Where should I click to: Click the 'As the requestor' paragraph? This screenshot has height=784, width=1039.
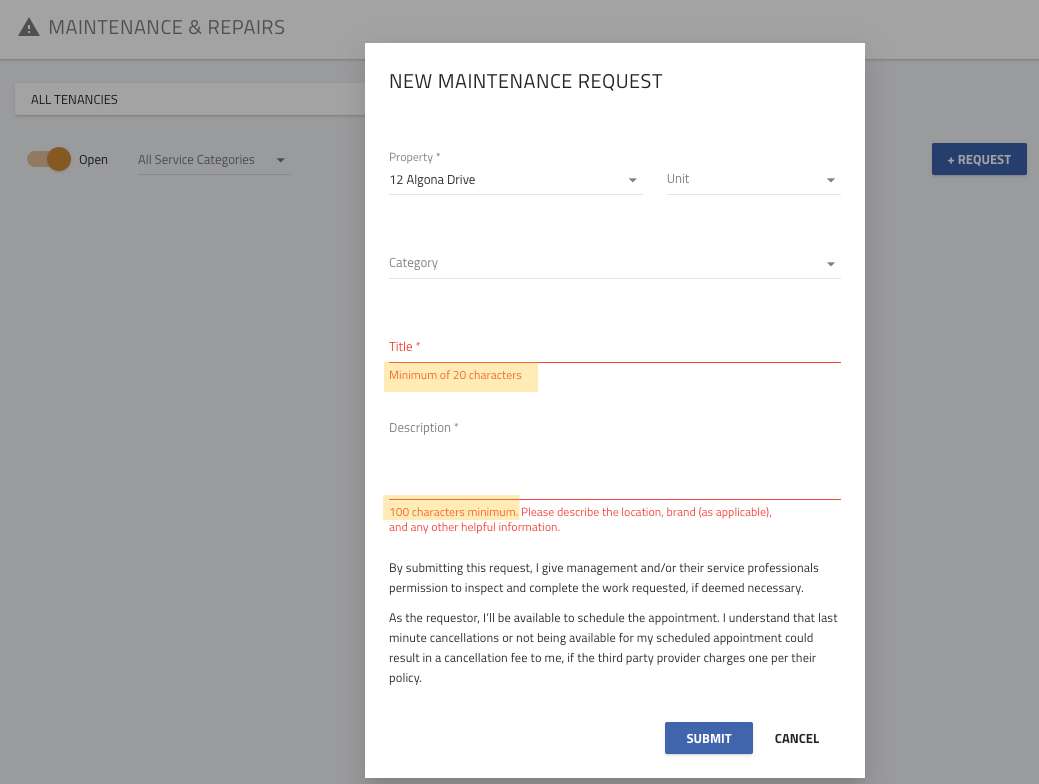[613, 647]
